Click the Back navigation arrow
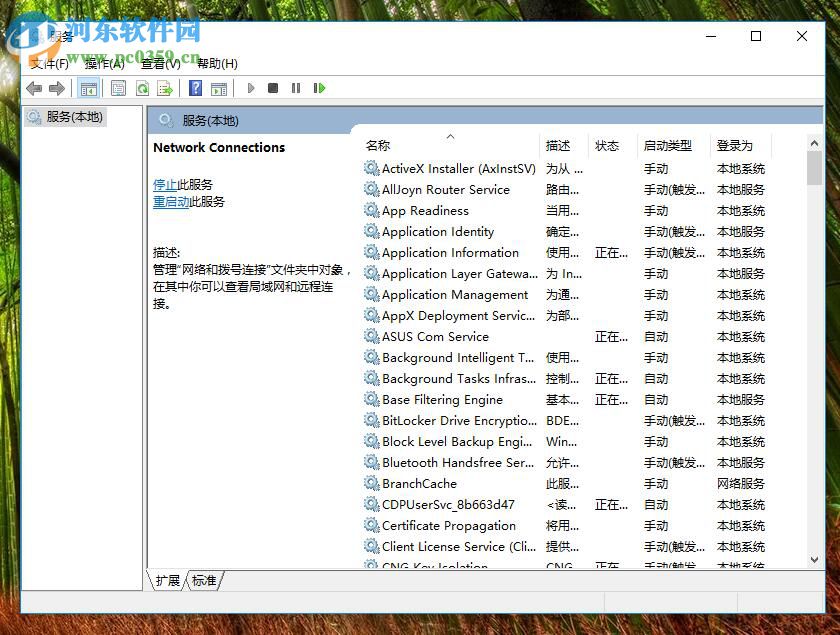Viewport: 840px width, 635px height. point(34,88)
